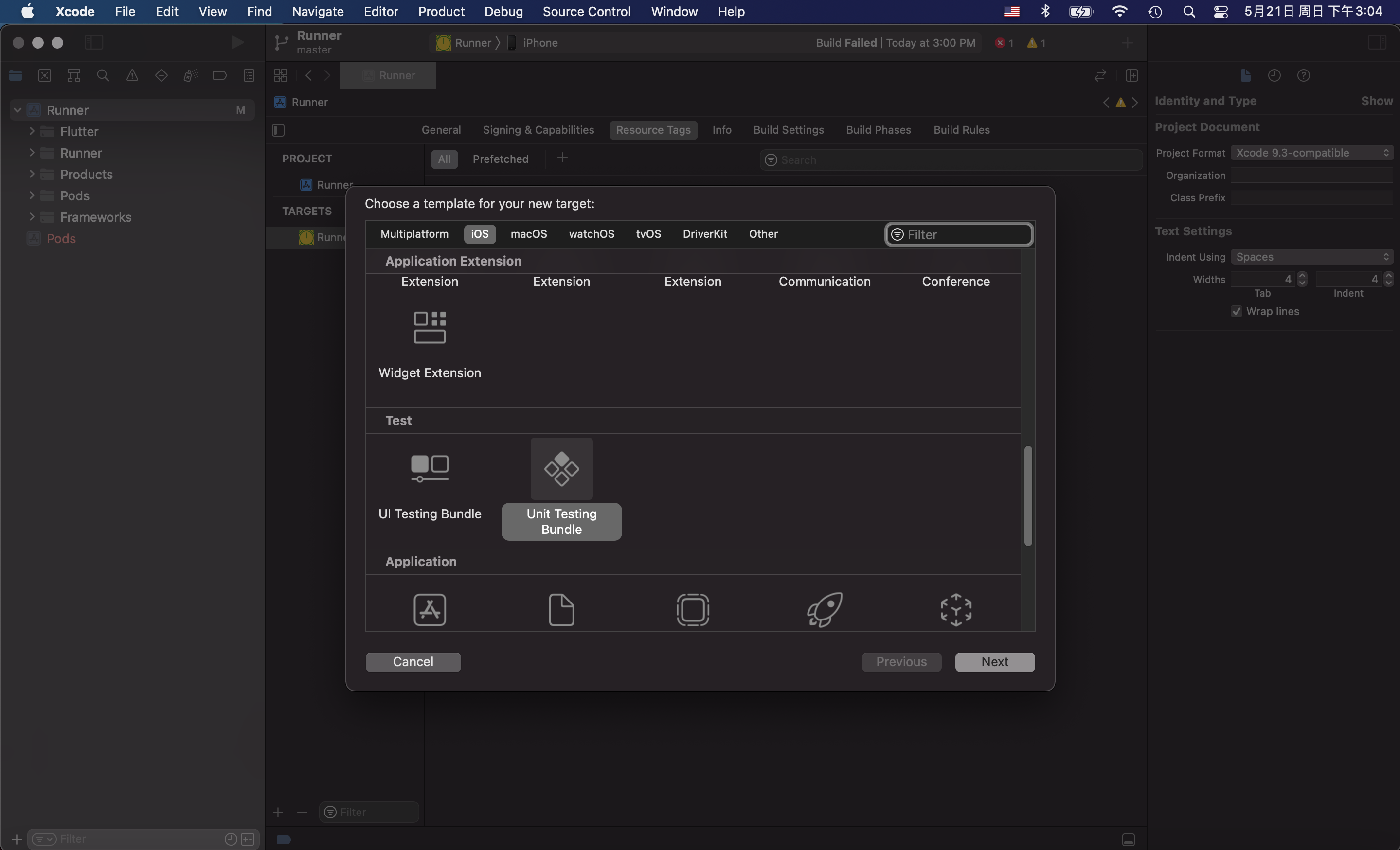Expand the Frameworks folder
The image size is (1400, 850).
pos(32,217)
